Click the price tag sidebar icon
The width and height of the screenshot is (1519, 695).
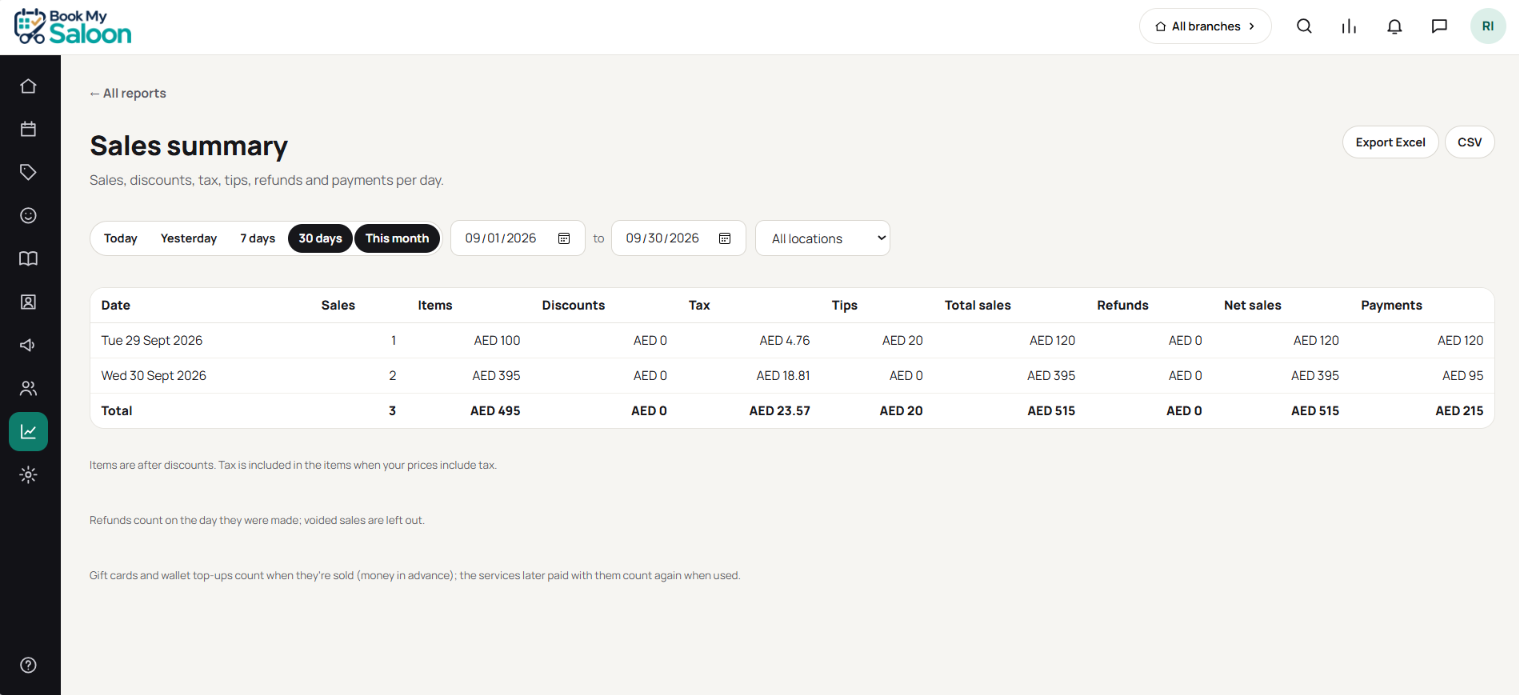pos(28,172)
